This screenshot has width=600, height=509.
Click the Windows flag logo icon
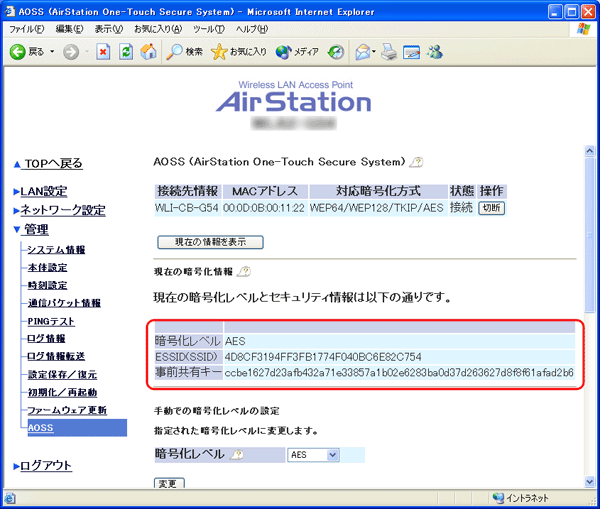(584, 29)
